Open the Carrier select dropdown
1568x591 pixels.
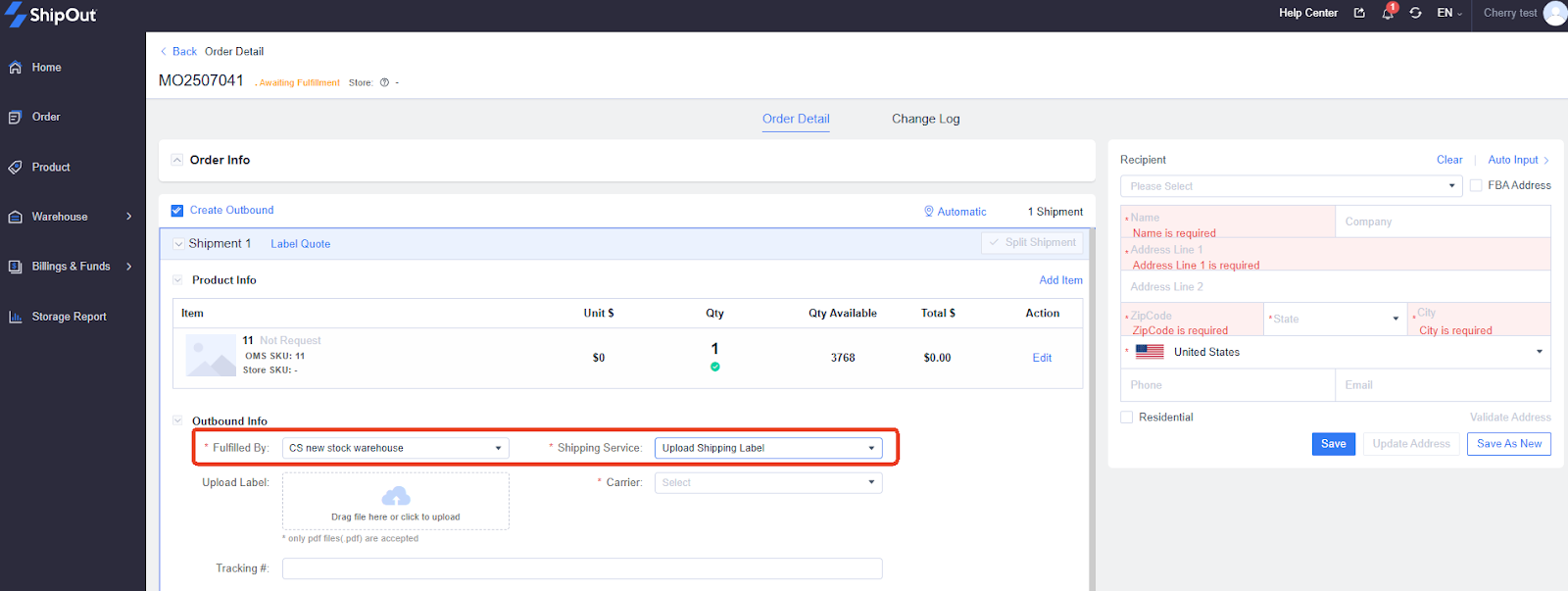pyautogui.click(x=768, y=483)
